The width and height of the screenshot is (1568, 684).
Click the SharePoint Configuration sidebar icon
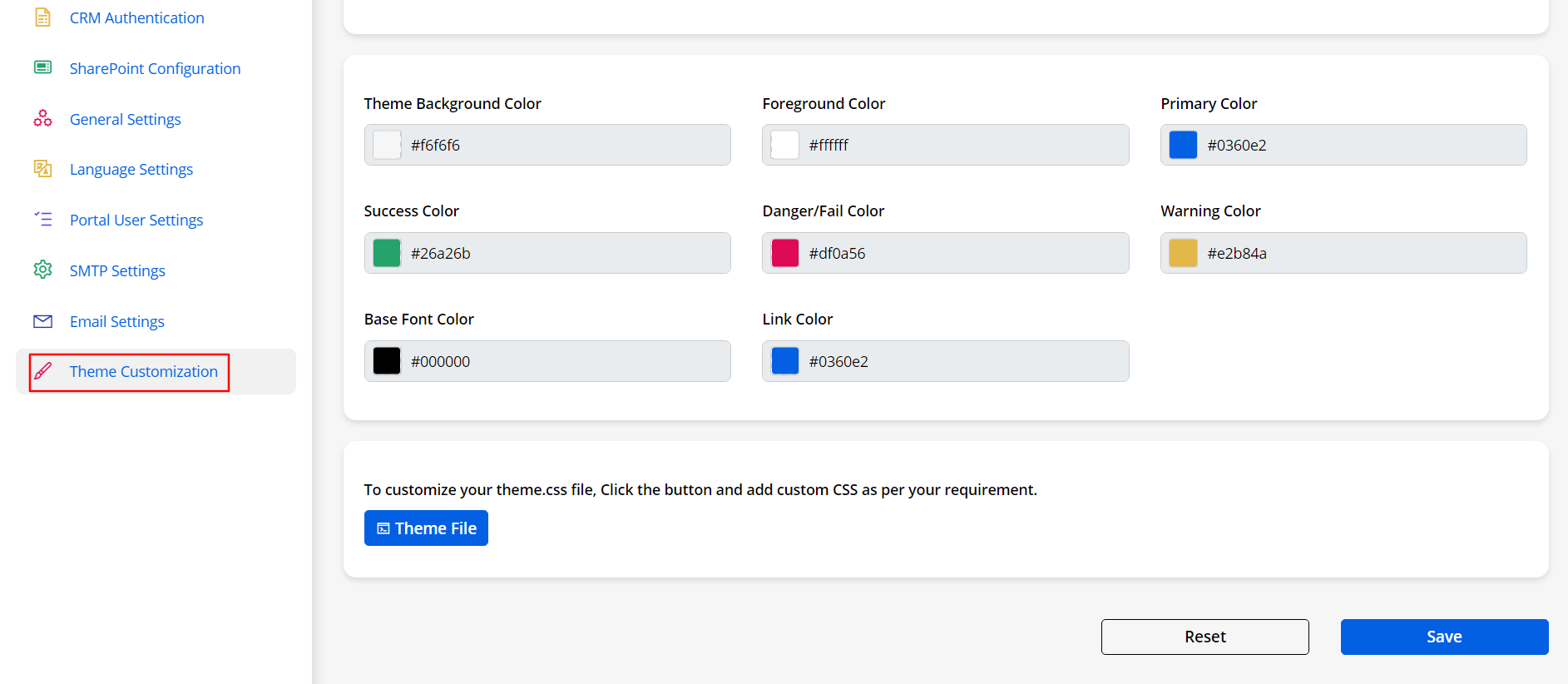[x=42, y=67]
